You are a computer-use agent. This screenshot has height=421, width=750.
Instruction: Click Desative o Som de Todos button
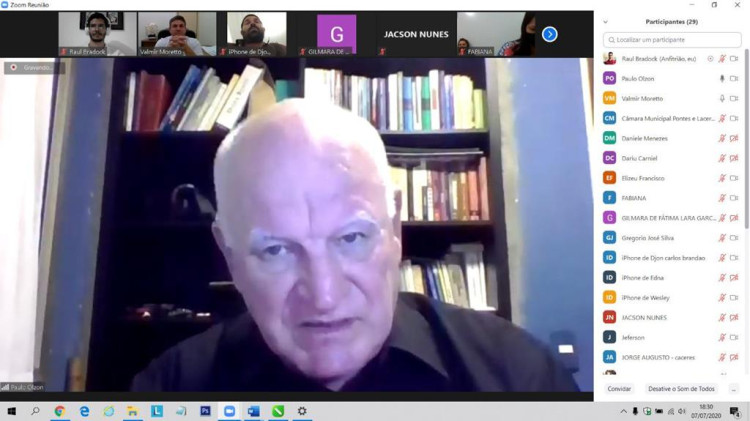681,389
